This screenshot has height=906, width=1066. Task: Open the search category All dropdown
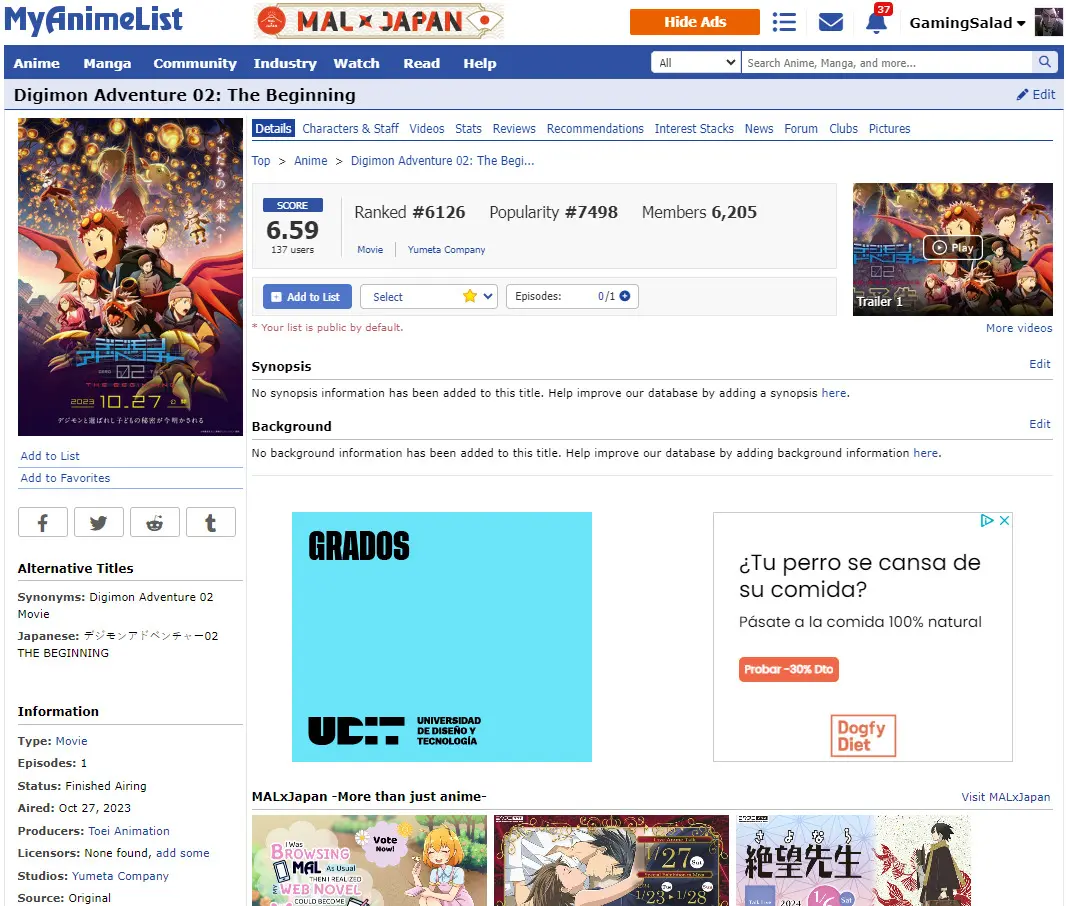point(696,63)
